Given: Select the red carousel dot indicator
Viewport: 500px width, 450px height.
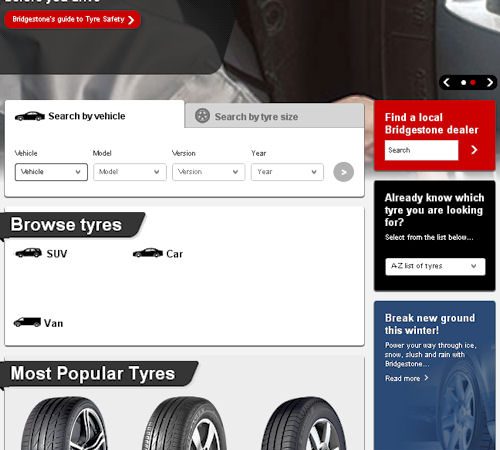Looking at the screenshot, I should (473, 83).
